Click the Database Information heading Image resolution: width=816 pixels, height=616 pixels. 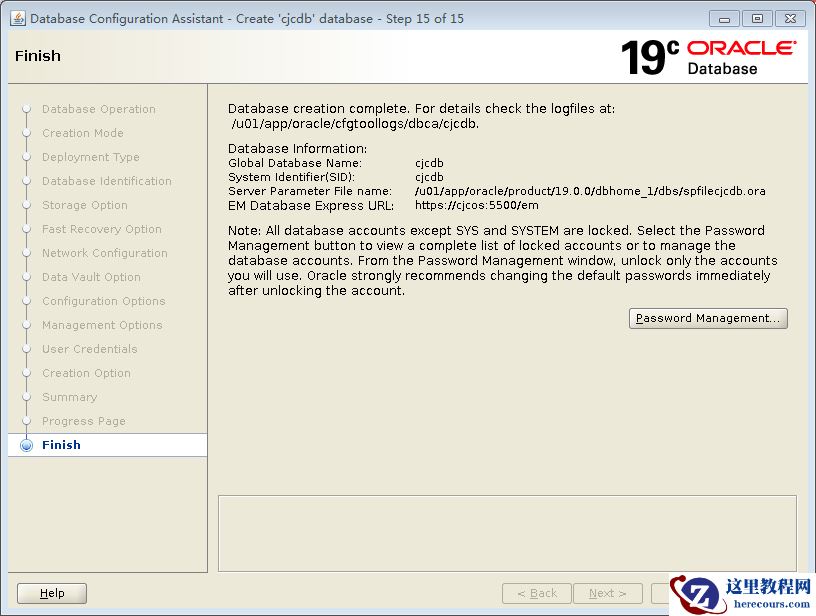[297, 148]
